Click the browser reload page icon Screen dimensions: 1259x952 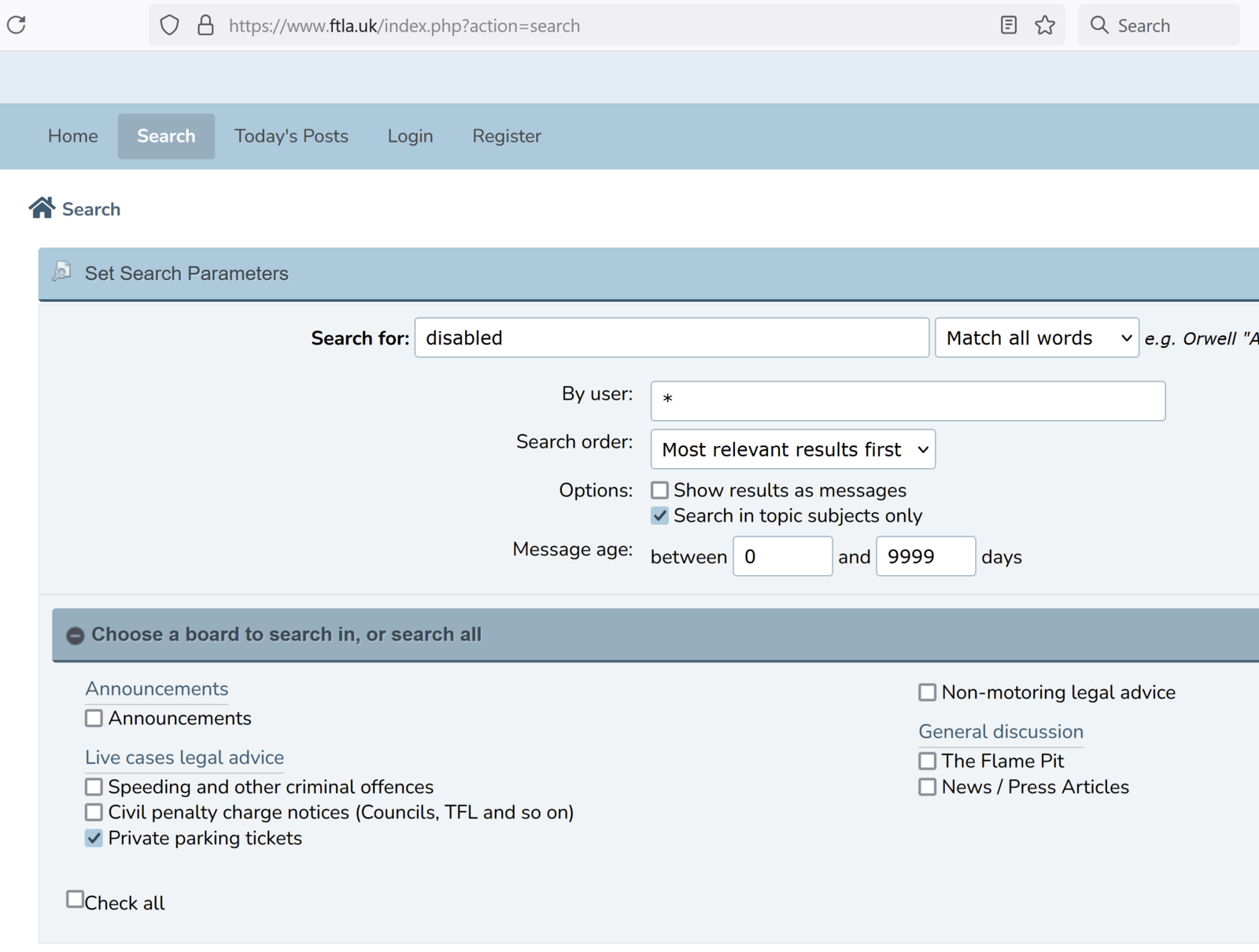(x=17, y=25)
